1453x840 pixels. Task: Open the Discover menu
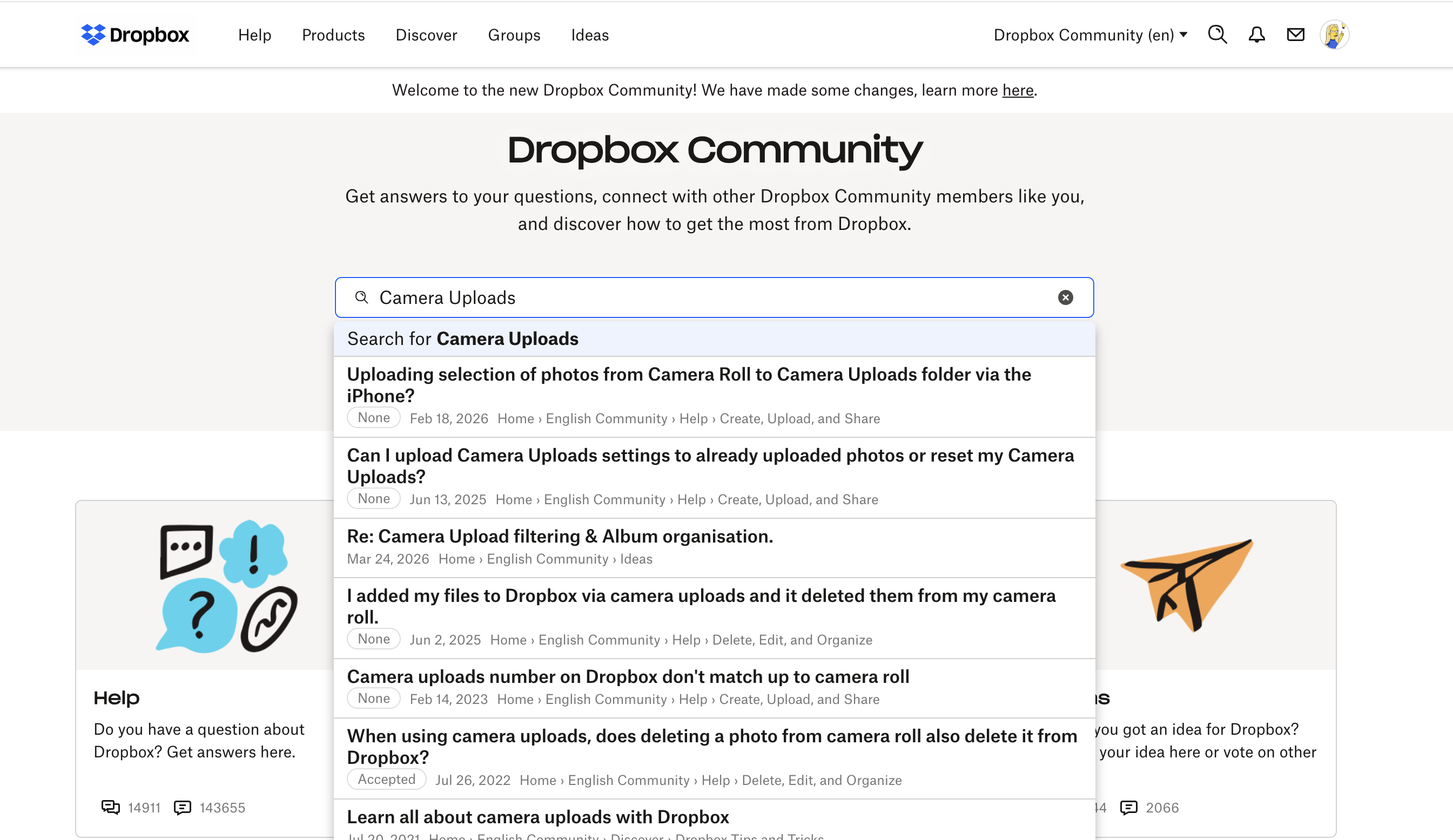click(x=426, y=35)
